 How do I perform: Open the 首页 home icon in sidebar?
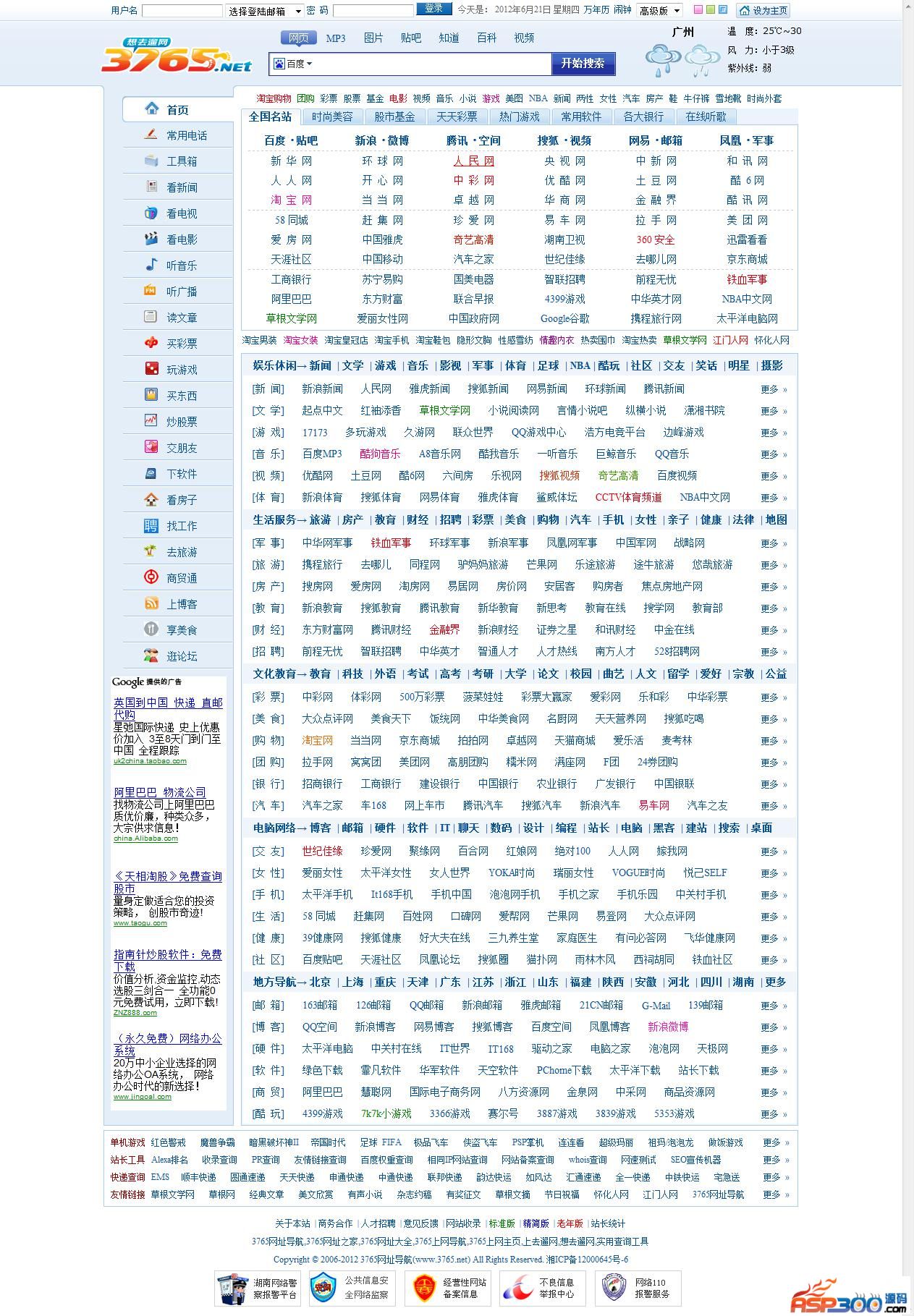click(x=152, y=109)
